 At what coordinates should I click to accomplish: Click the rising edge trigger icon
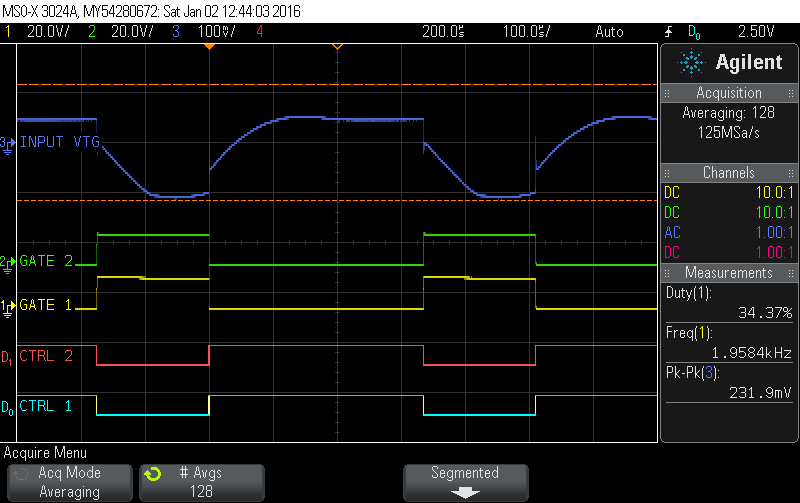tap(668, 32)
